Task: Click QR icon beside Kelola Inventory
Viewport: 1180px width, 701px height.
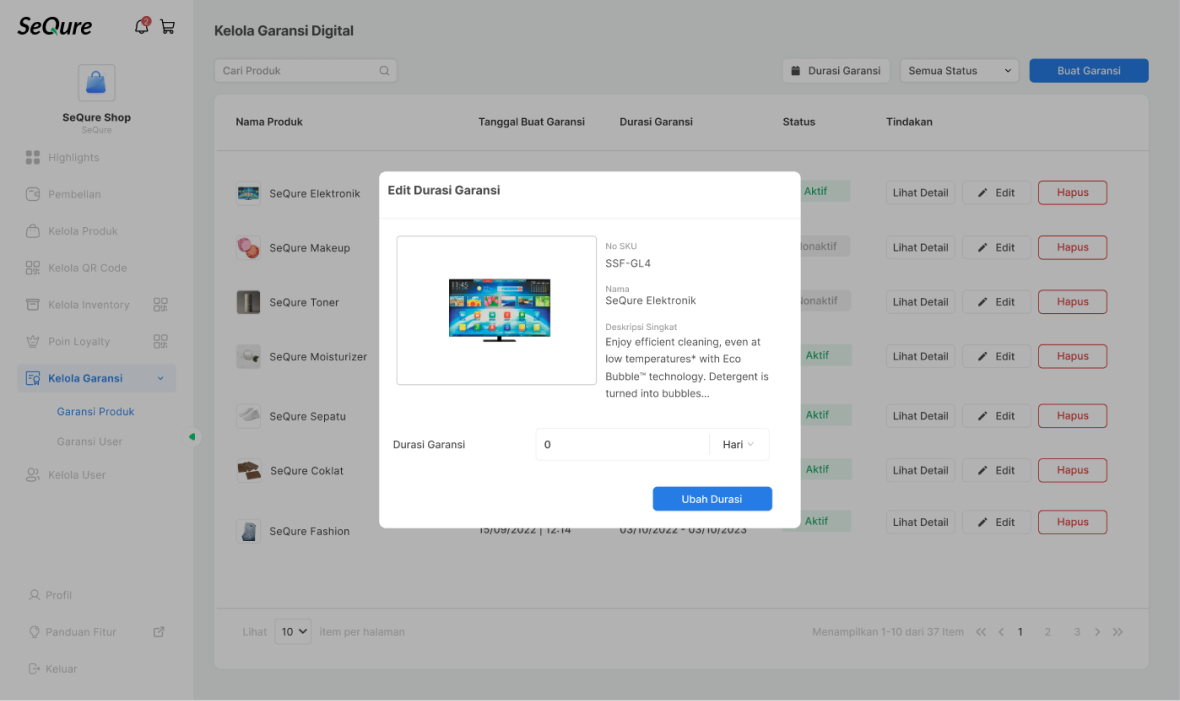Action: pos(160,305)
